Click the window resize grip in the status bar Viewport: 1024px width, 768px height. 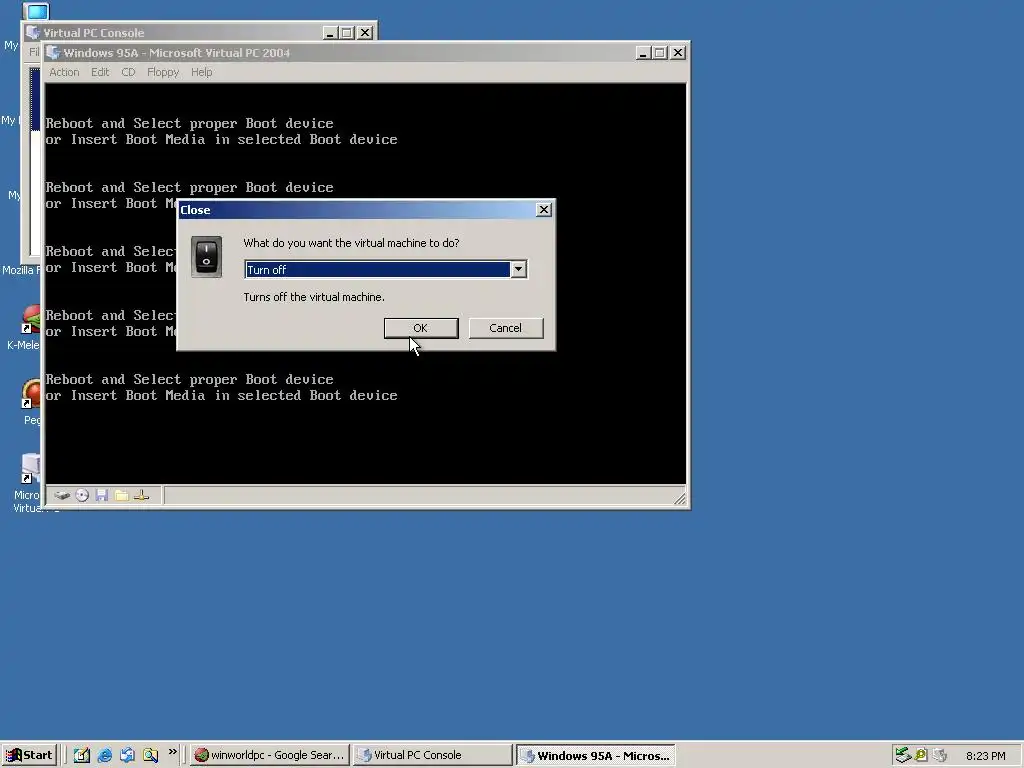680,498
